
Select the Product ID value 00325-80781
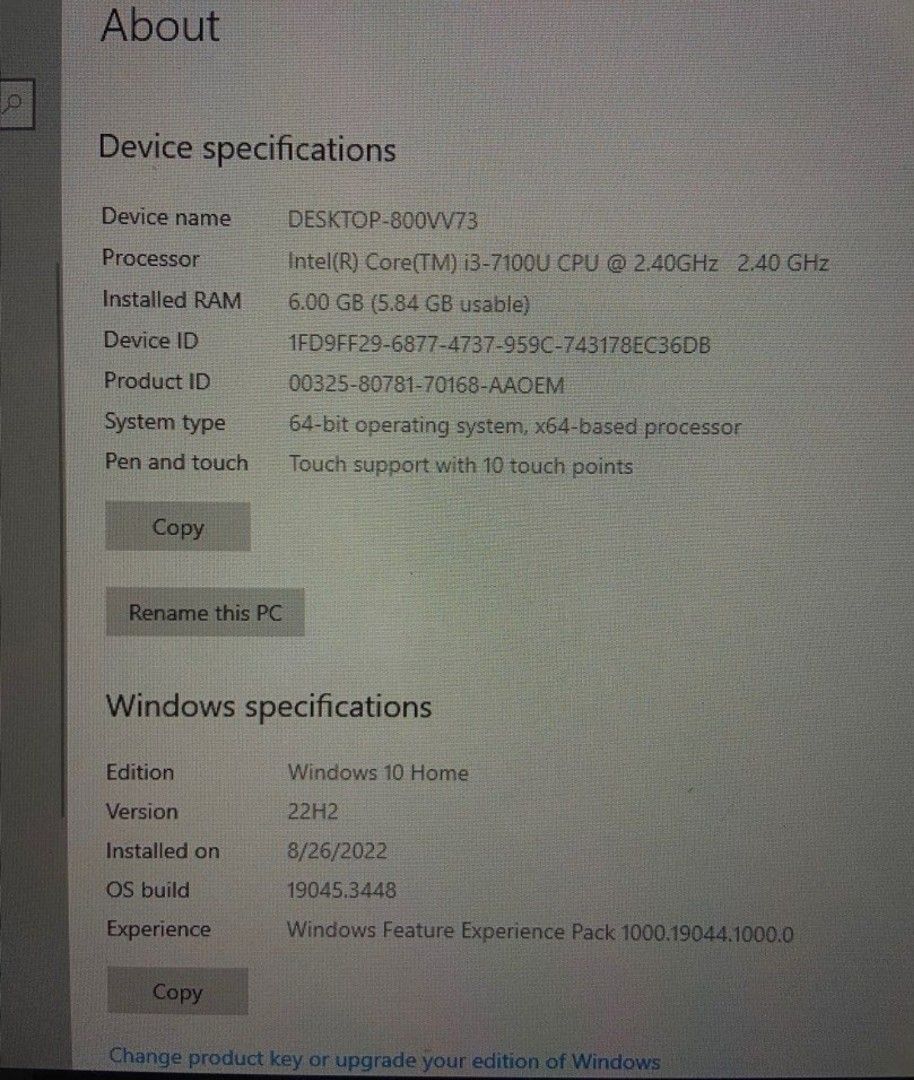click(x=426, y=384)
